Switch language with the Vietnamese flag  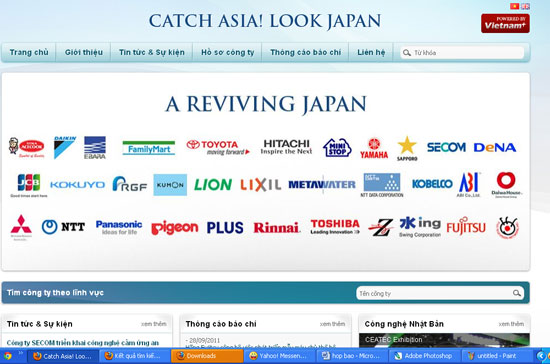click(514, 6)
